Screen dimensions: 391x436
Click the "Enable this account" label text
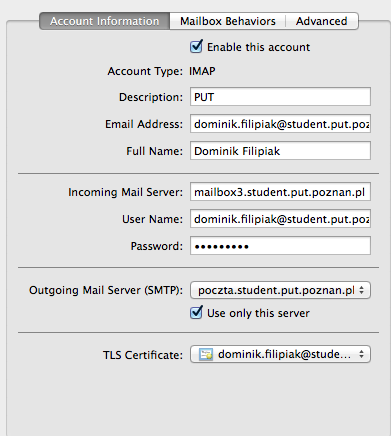click(259, 47)
